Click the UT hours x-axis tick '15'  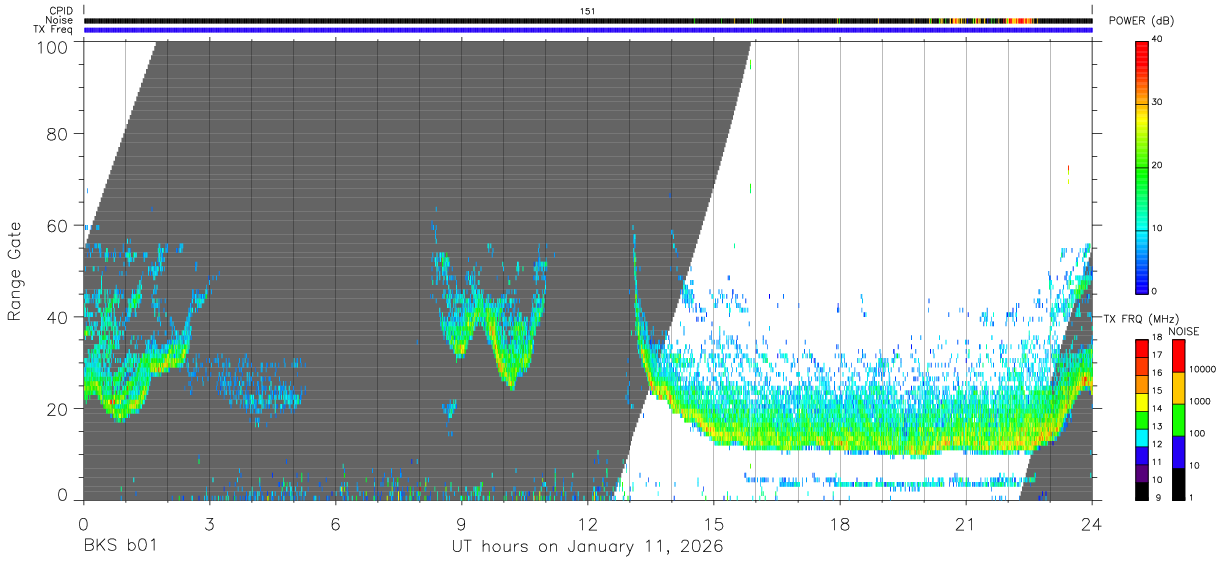point(714,523)
